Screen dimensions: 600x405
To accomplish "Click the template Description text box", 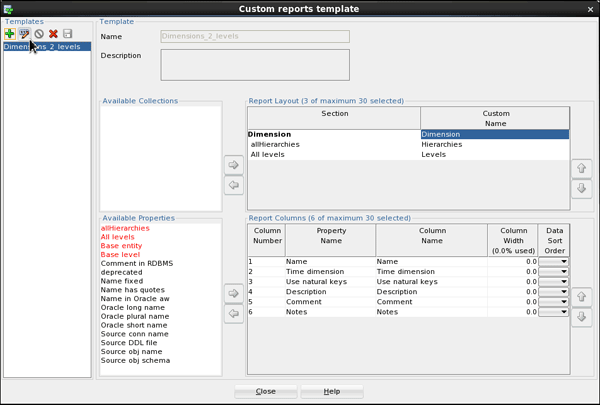I will click(x=255, y=64).
